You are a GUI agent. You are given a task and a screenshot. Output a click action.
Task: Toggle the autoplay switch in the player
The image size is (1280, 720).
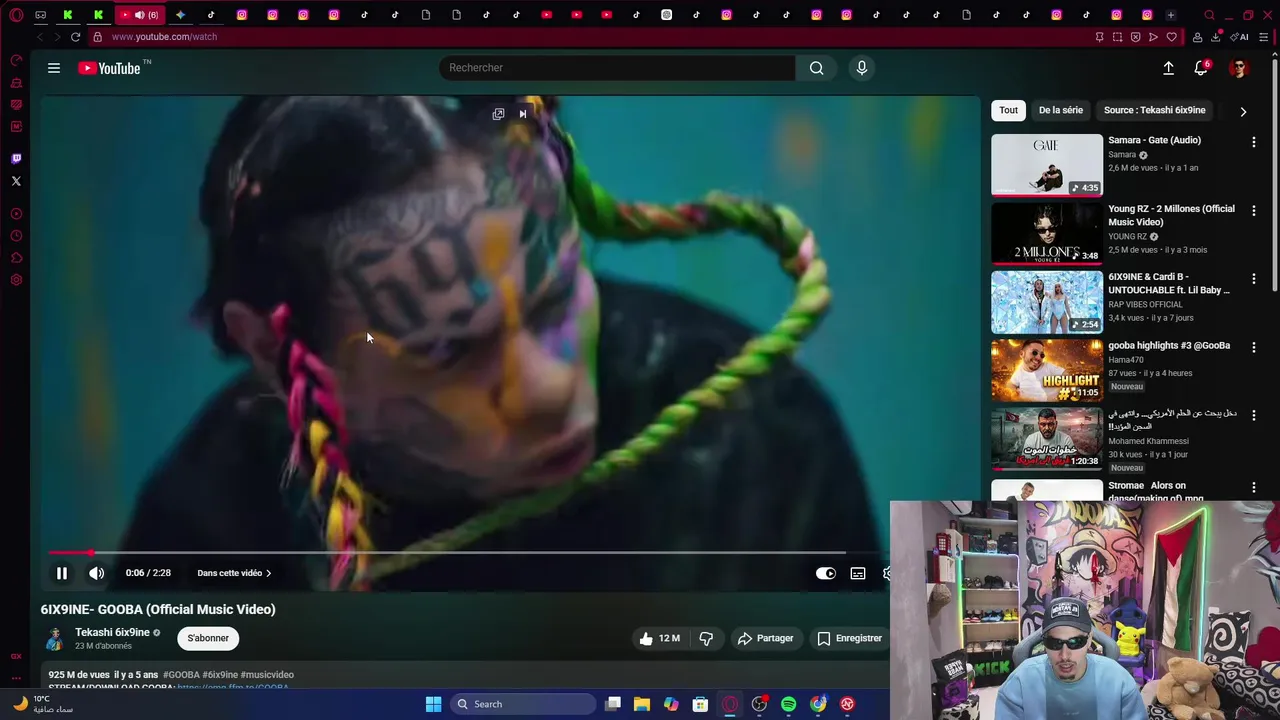pyautogui.click(x=825, y=573)
